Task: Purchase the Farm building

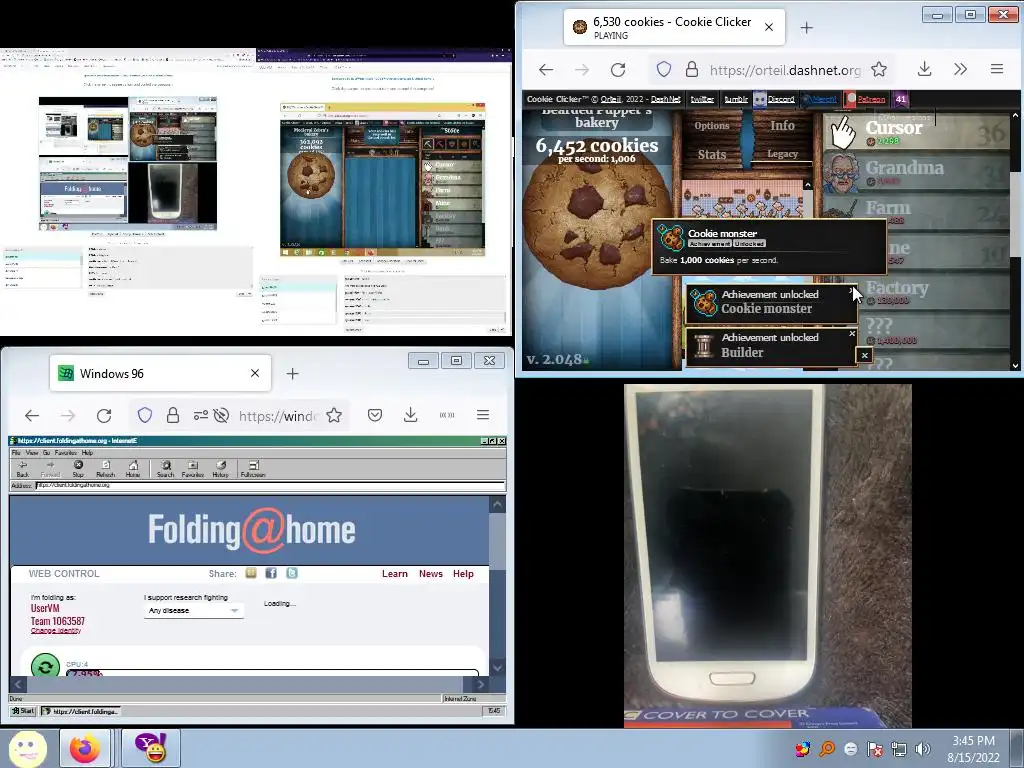Action: (x=917, y=212)
